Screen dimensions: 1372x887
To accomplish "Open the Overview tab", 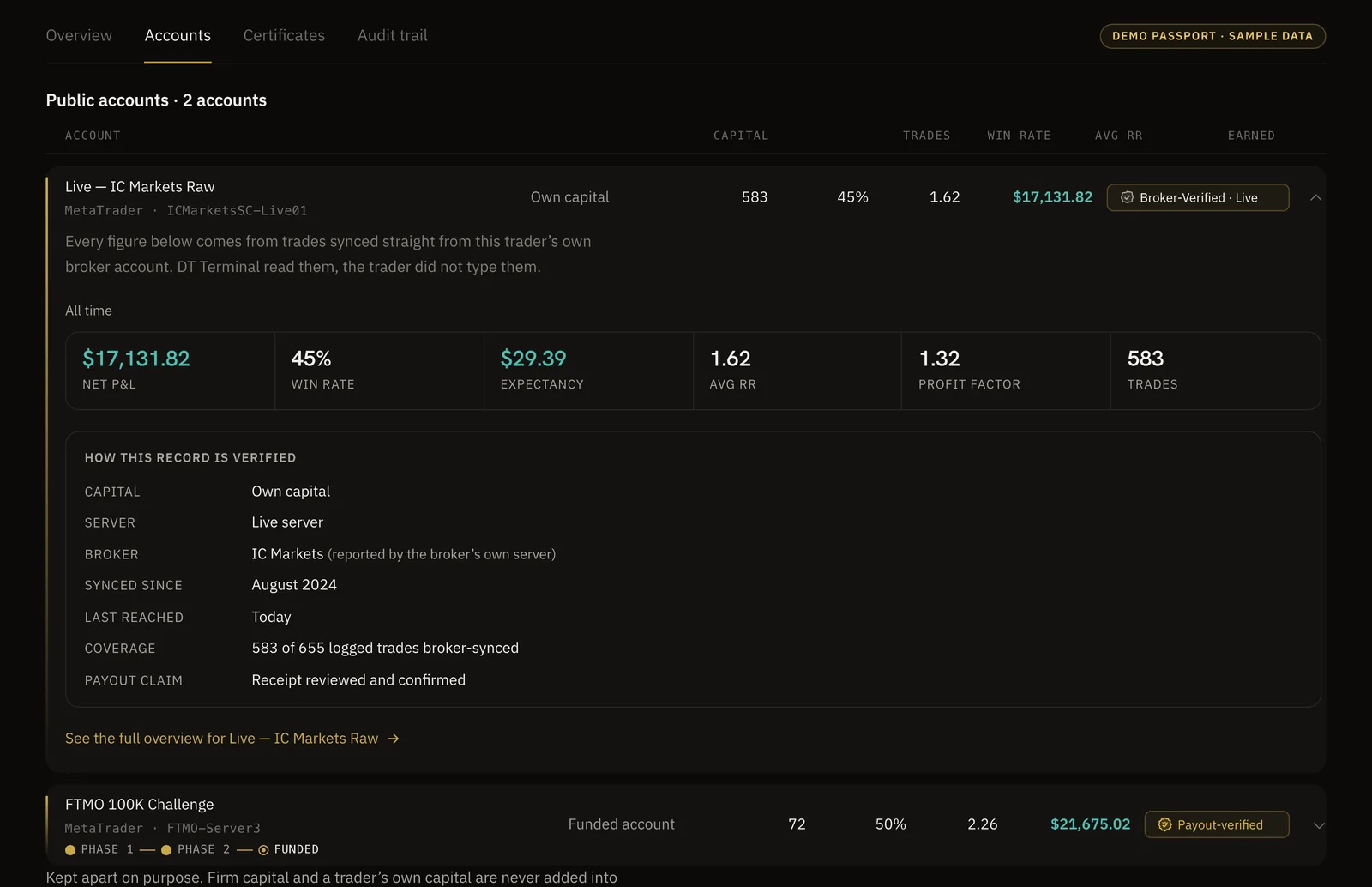I will tap(79, 35).
